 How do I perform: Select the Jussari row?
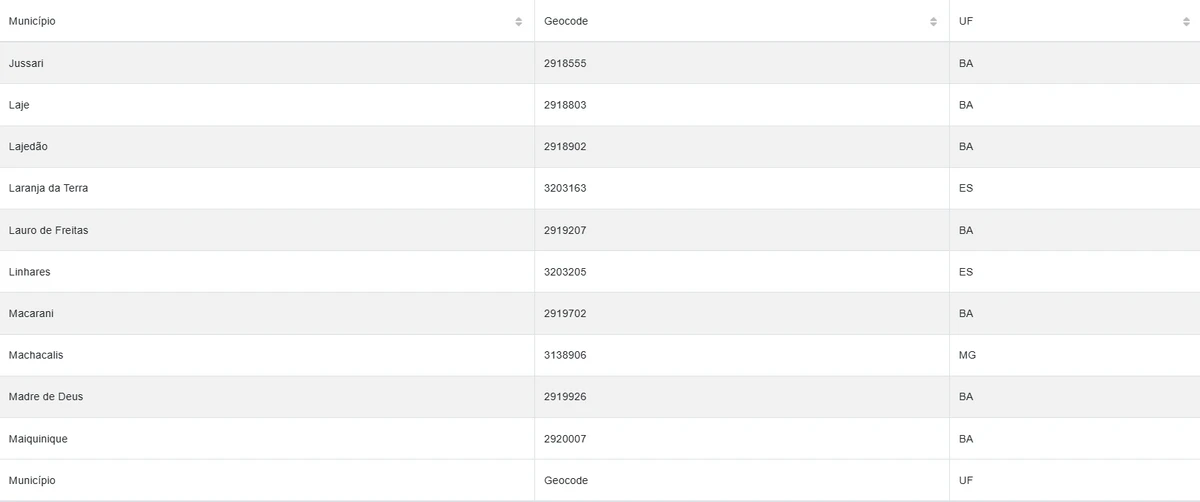[x=26, y=63]
